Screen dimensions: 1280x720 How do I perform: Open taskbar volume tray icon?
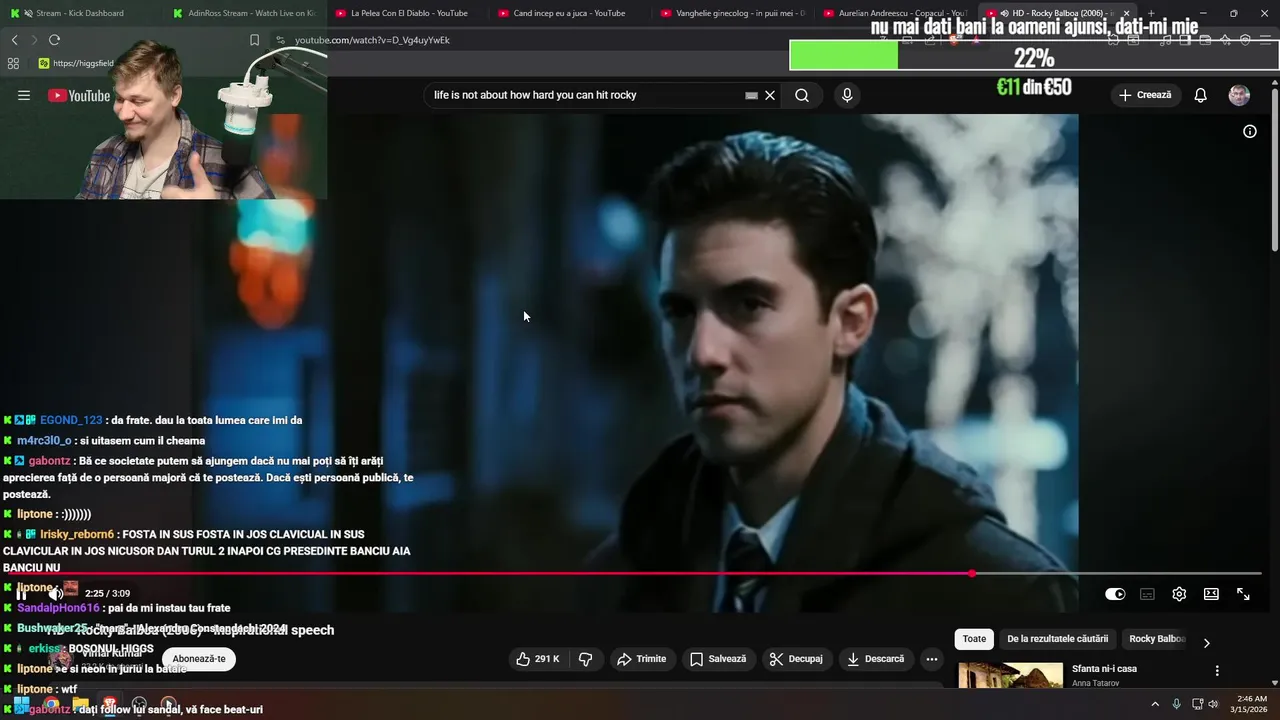pyautogui.click(x=1213, y=704)
